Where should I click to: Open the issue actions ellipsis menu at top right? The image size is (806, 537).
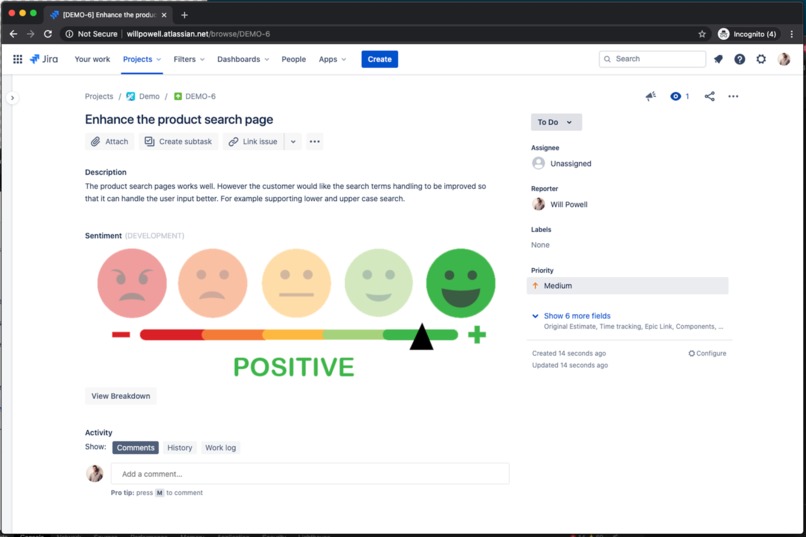click(x=733, y=96)
